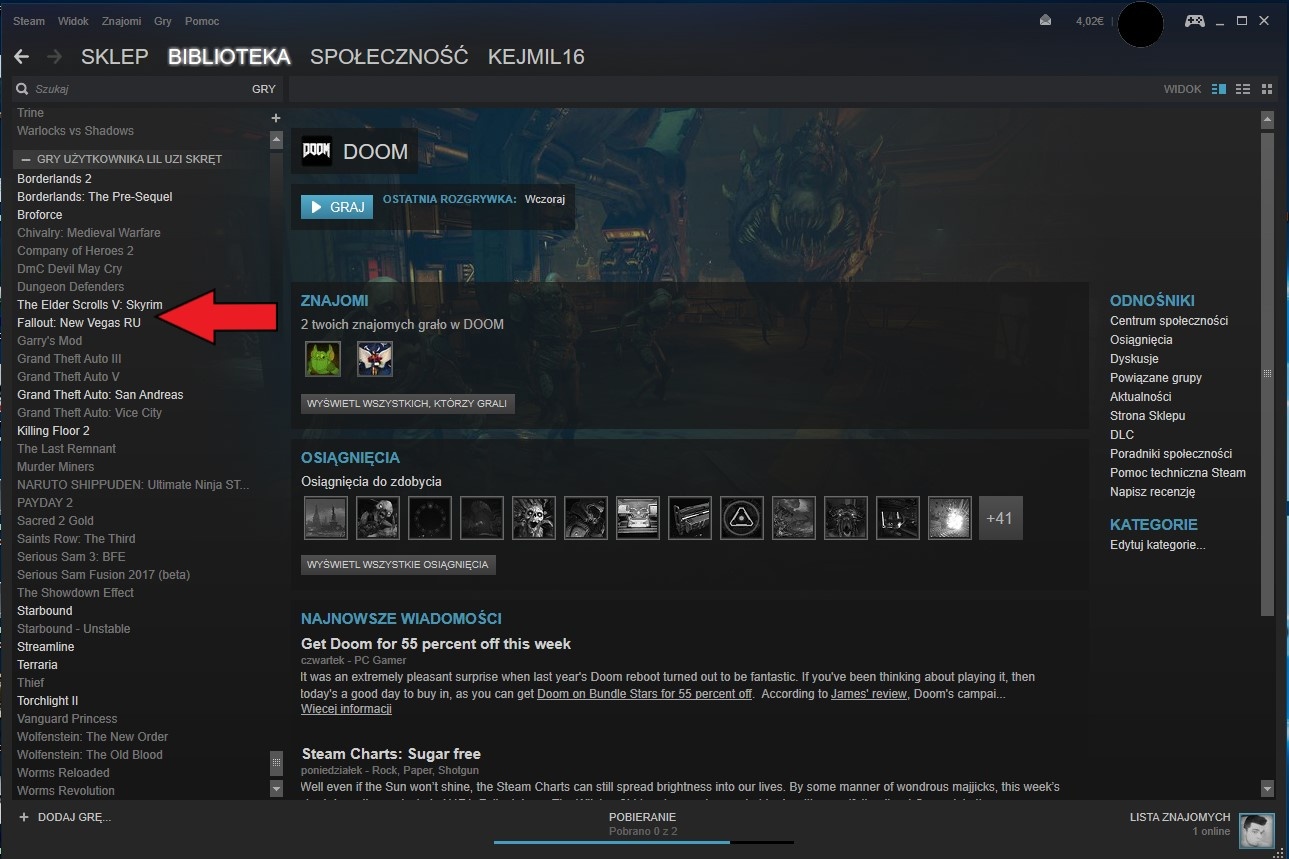Viewport: 1289px width, 859px height.
Task: Open the Osiągnięcia link in Odnośniki
Action: (x=1141, y=340)
